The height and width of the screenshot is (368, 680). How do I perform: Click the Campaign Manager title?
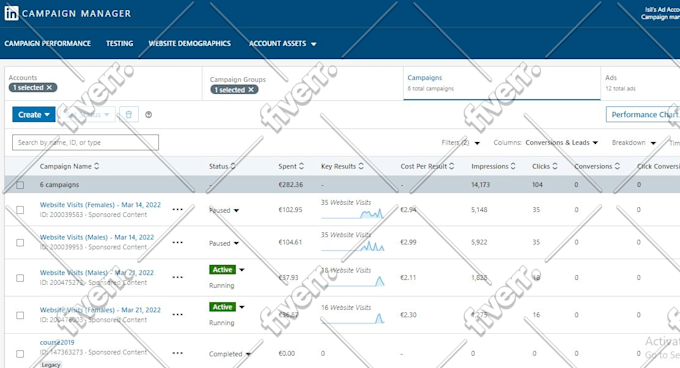(76, 13)
